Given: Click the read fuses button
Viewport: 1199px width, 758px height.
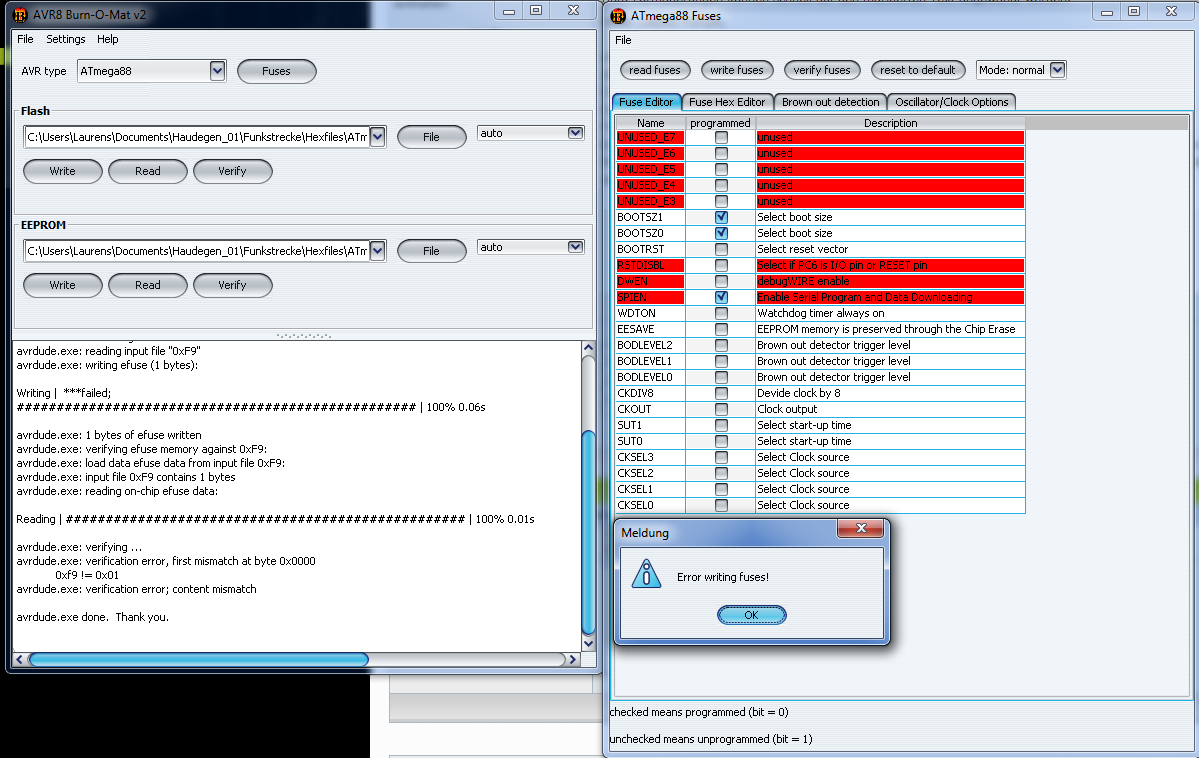Looking at the screenshot, I should (655, 70).
